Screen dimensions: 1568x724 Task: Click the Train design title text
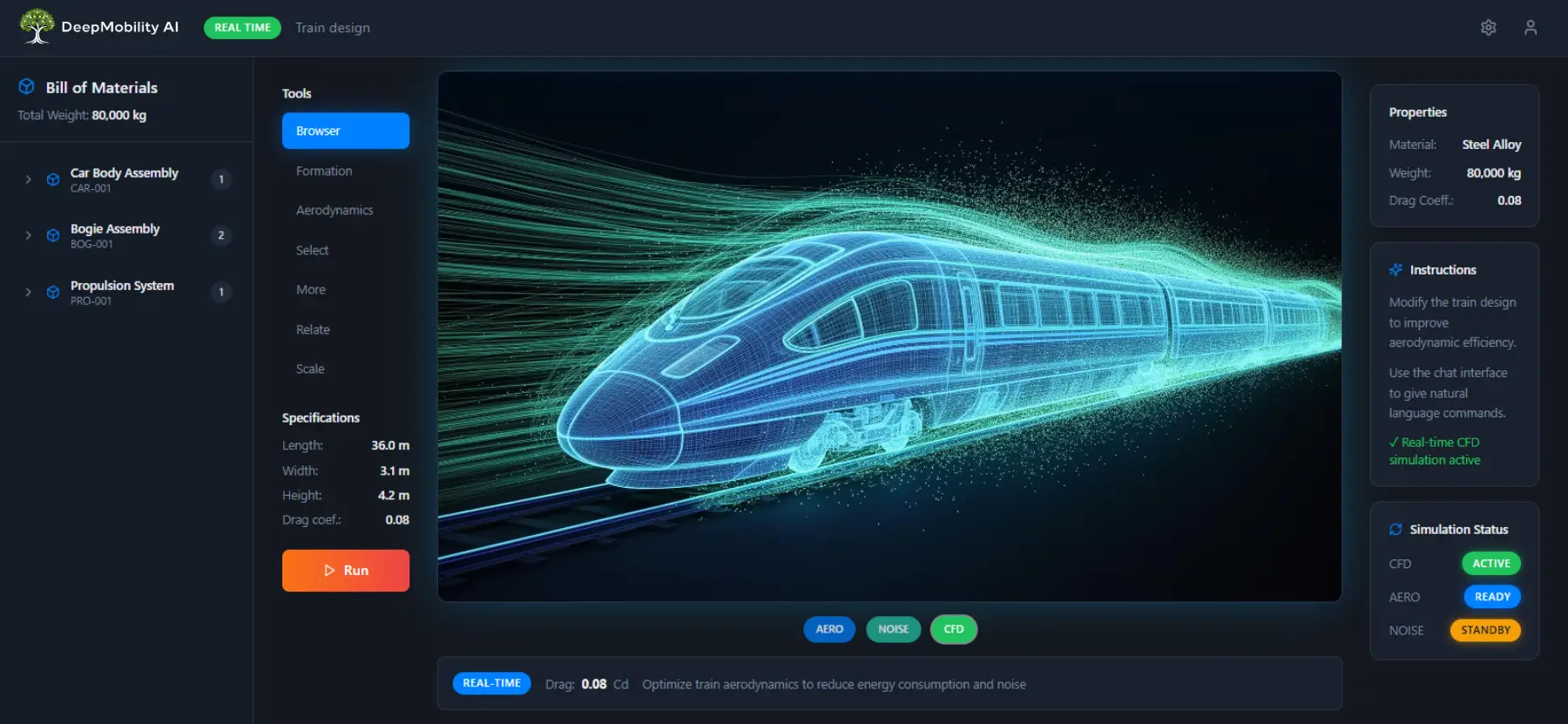click(x=333, y=28)
